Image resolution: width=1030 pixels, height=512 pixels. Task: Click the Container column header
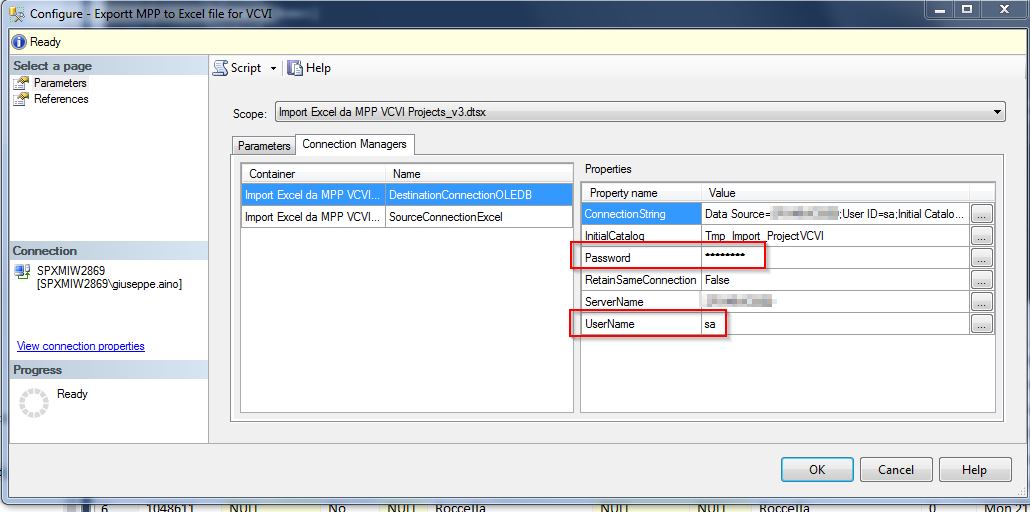313,174
